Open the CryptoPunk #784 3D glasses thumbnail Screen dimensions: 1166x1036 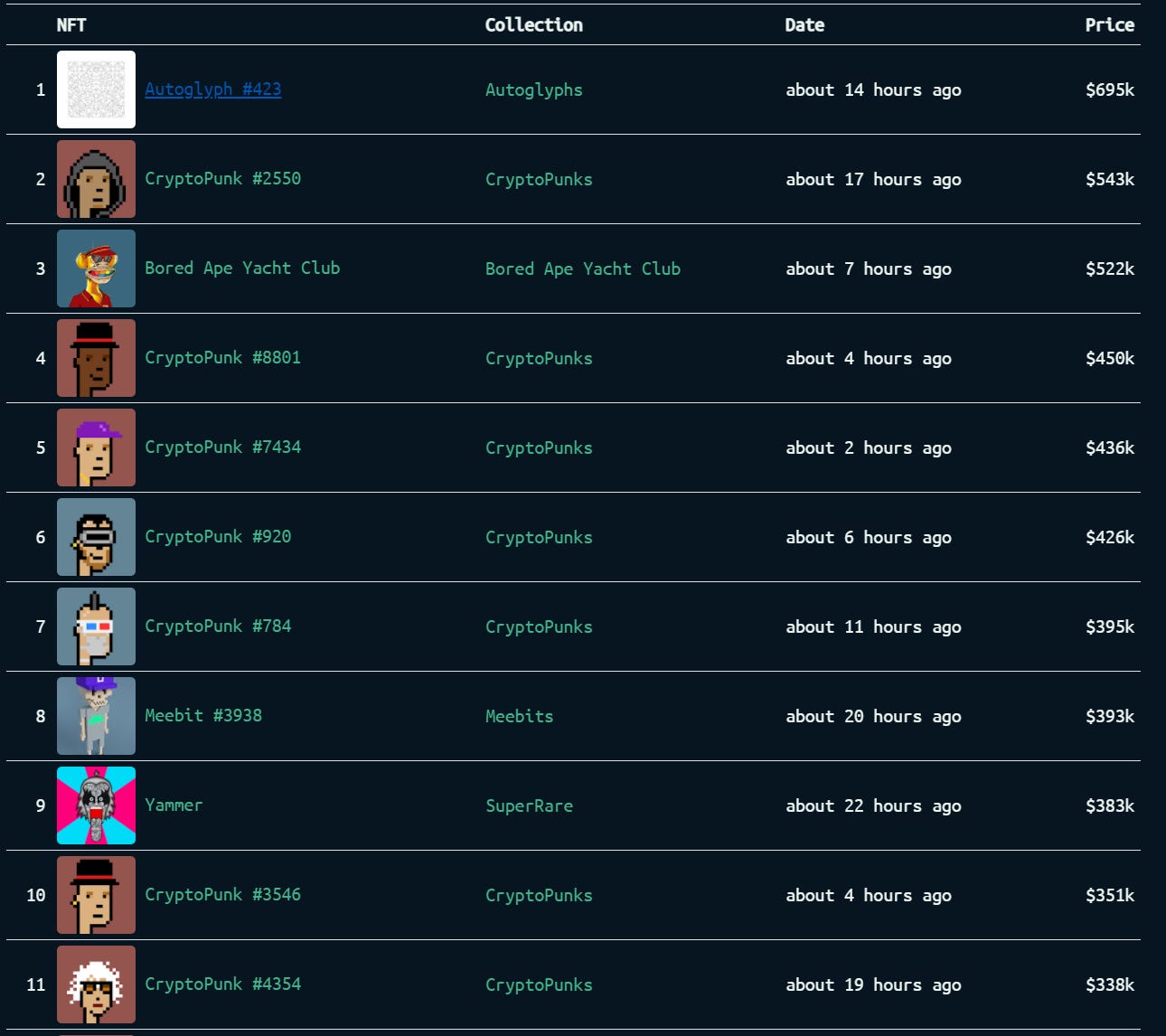point(96,626)
